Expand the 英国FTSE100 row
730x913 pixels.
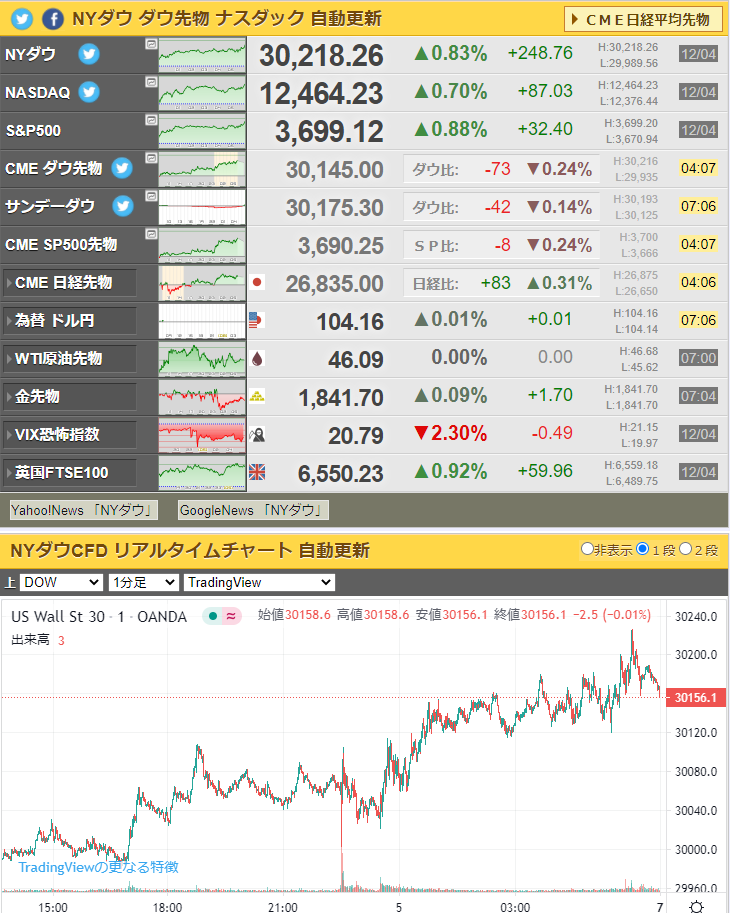coord(70,473)
